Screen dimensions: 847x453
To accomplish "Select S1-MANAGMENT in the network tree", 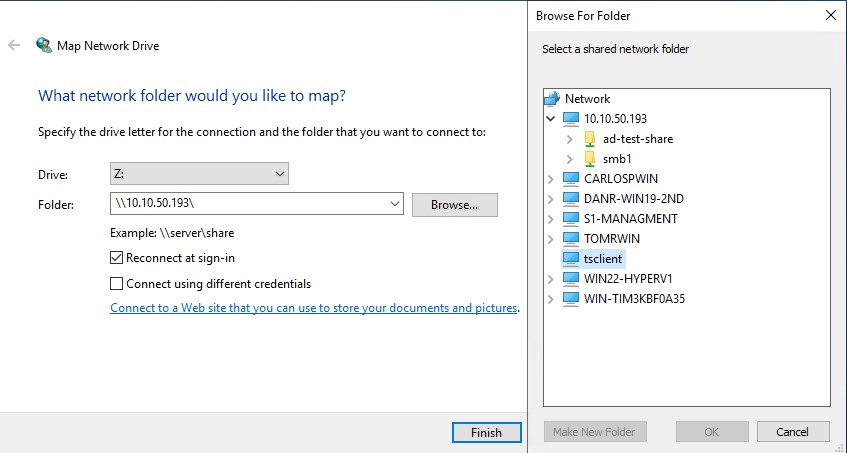I will point(630,219).
